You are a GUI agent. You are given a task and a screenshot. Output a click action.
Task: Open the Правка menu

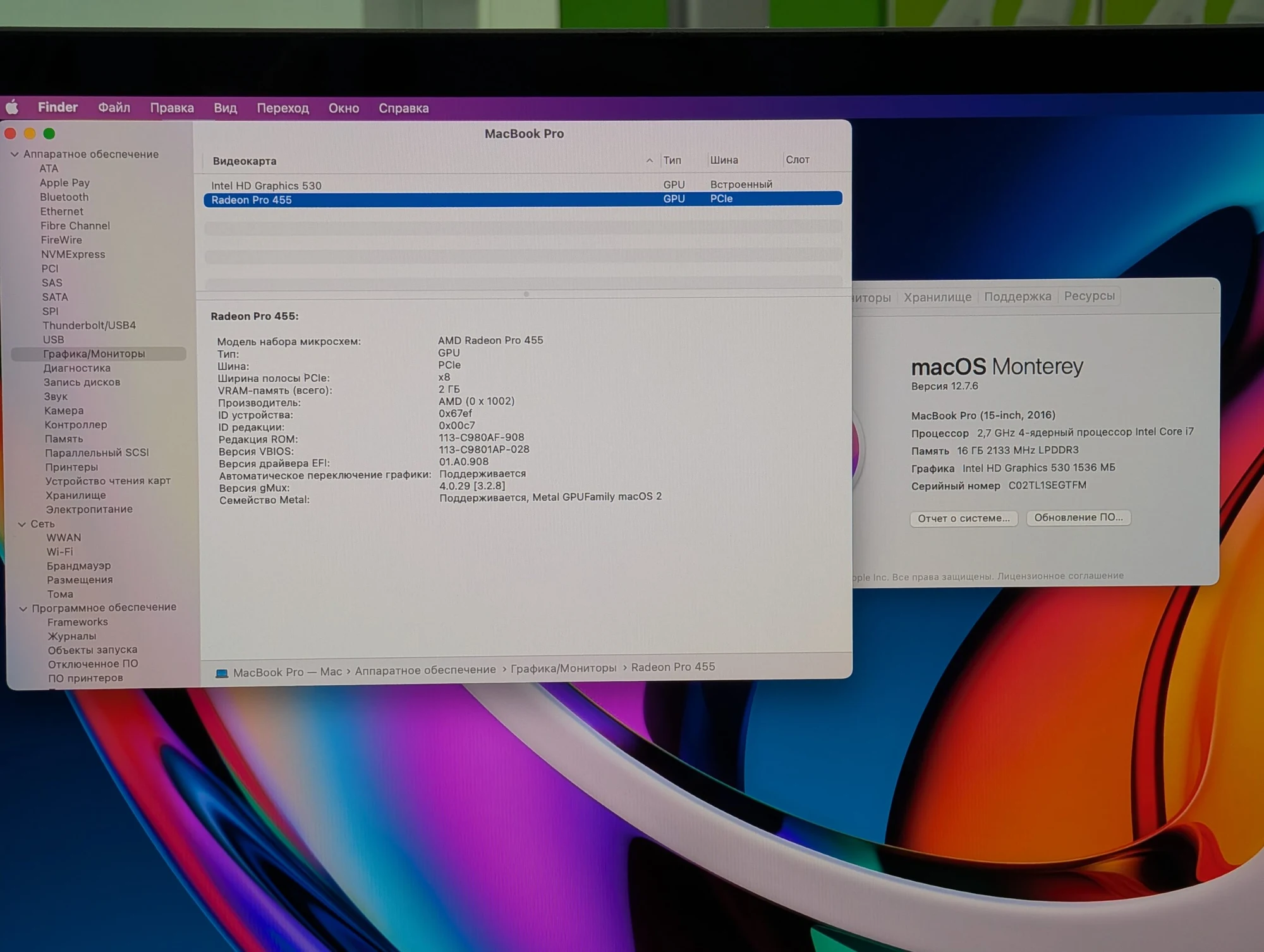point(172,108)
